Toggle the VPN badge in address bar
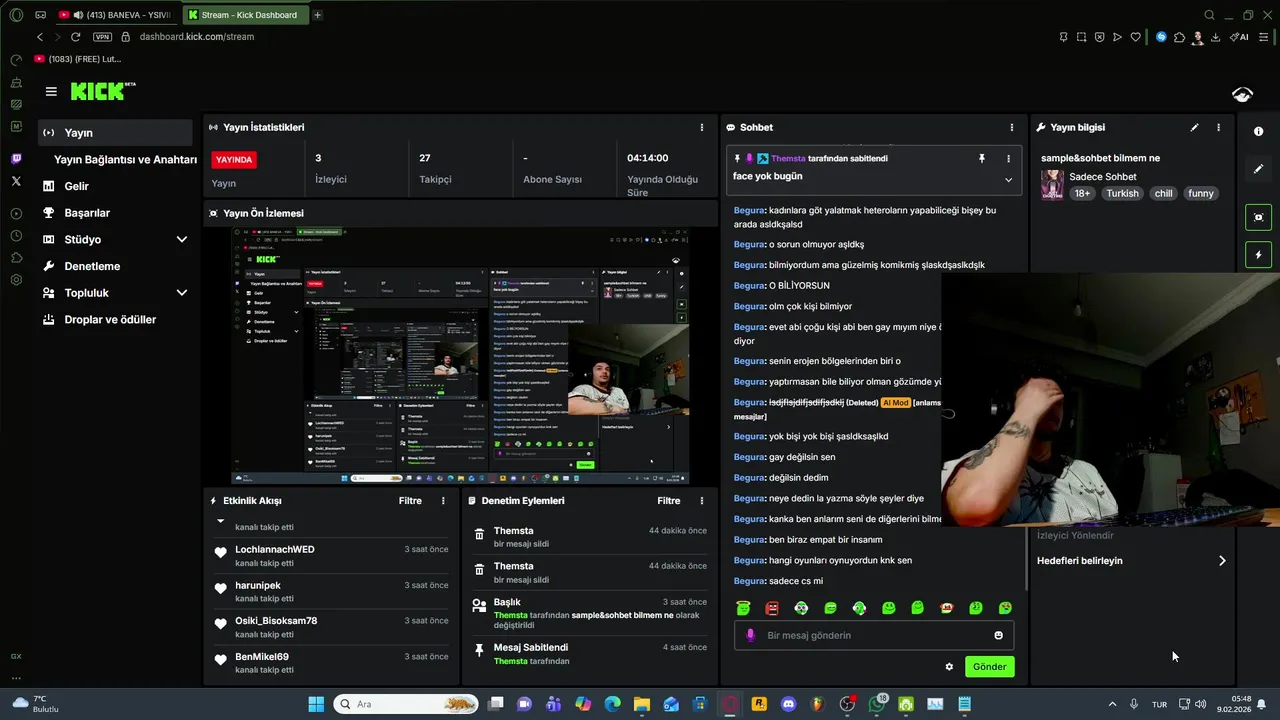Screen dimensions: 1280x720 pyautogui.click(x=102, y=37)
